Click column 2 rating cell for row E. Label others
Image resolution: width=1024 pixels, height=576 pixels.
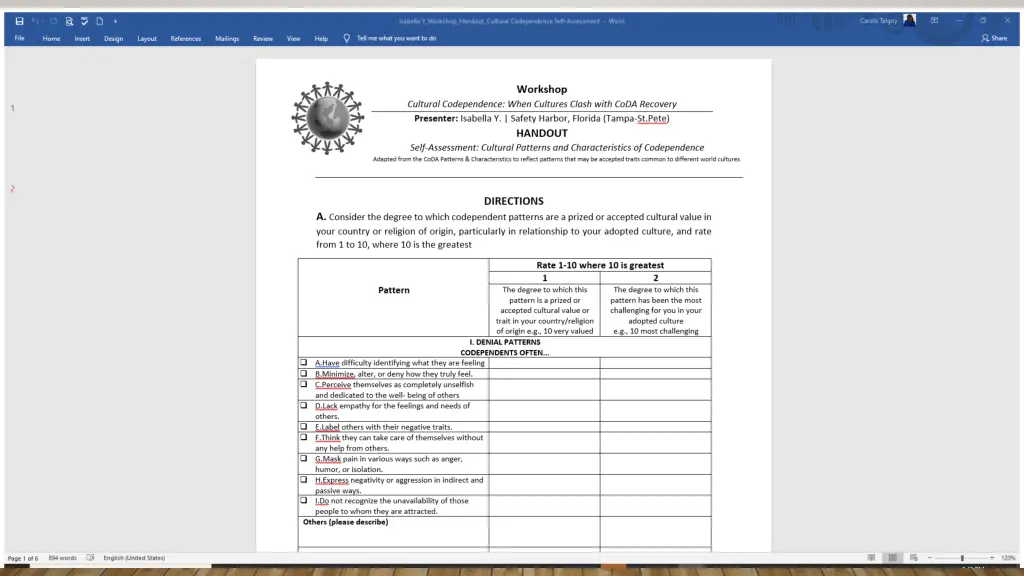pos(656,427)
